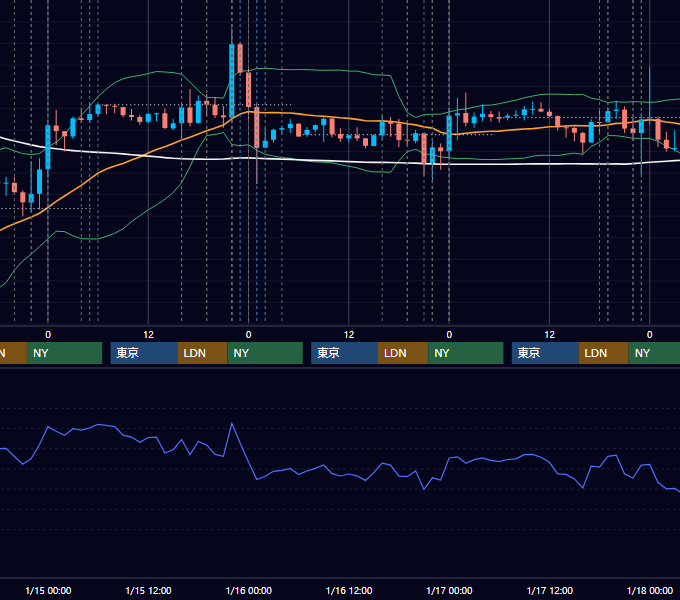Click the 1/16 12:00 date axis label
The height and width of the screenshot is (600, 680).
pos(349,590)
